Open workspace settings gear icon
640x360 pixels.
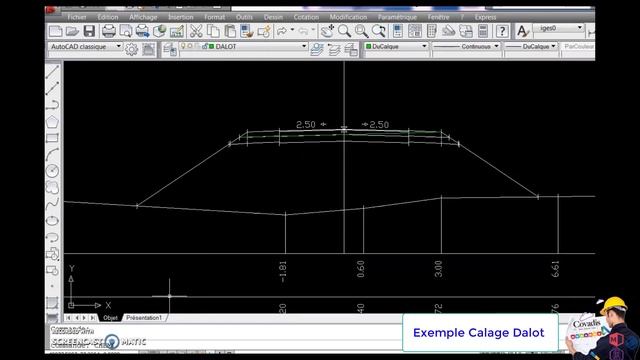tap(131, 49)
